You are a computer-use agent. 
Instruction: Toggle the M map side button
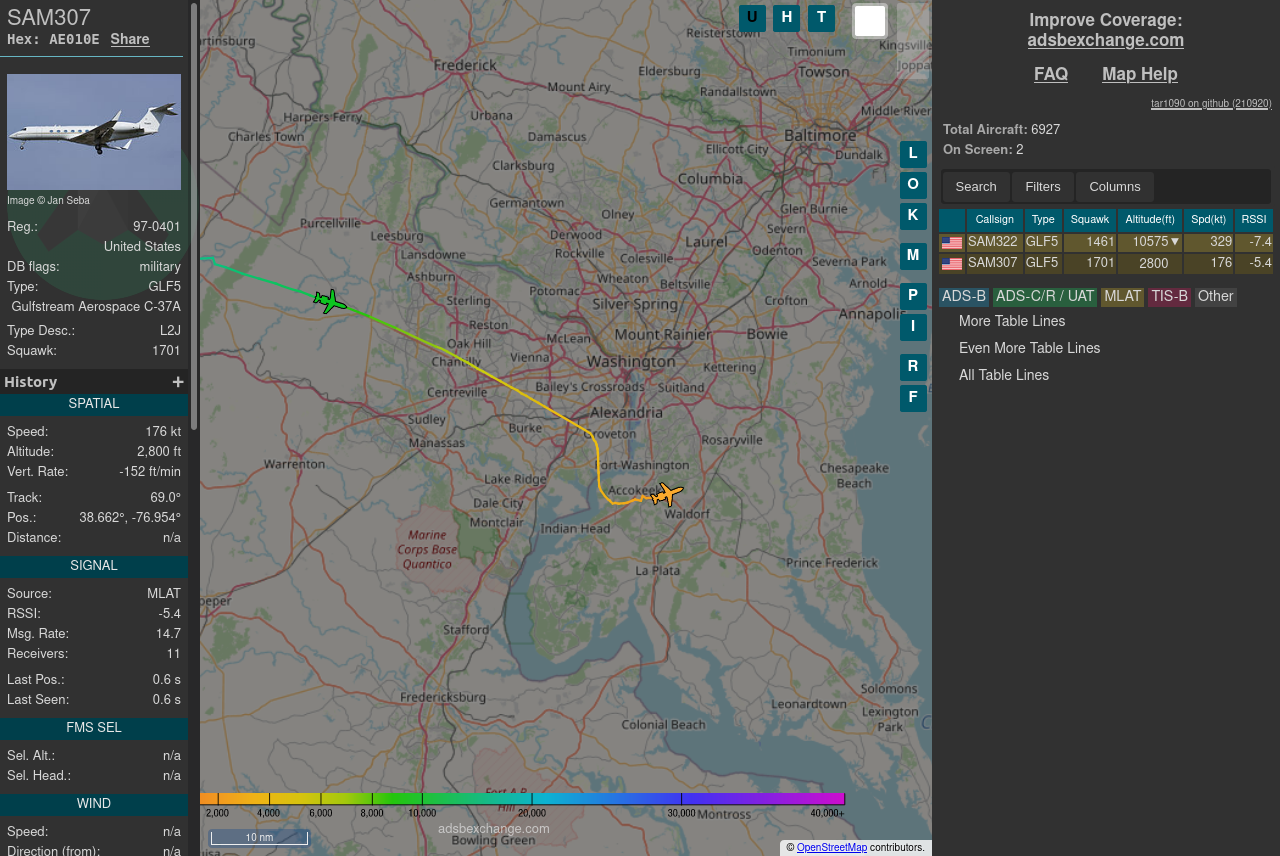click(x=913, y=256)
